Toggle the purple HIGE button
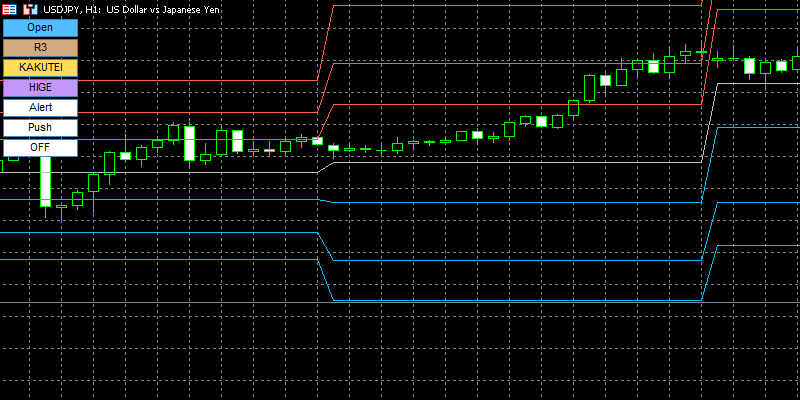Image resolution: width=800 pixels, height=400 pixels. pos(40,87)
